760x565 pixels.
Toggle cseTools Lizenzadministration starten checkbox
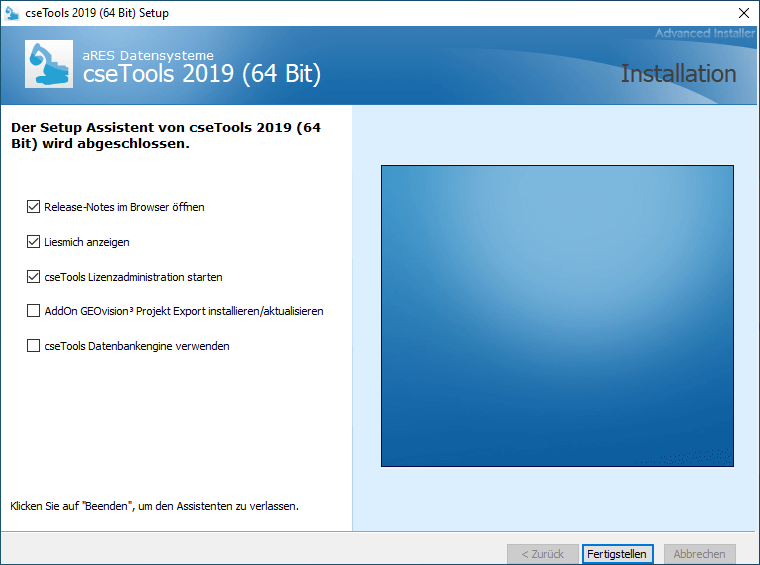[x=34, y=277]
